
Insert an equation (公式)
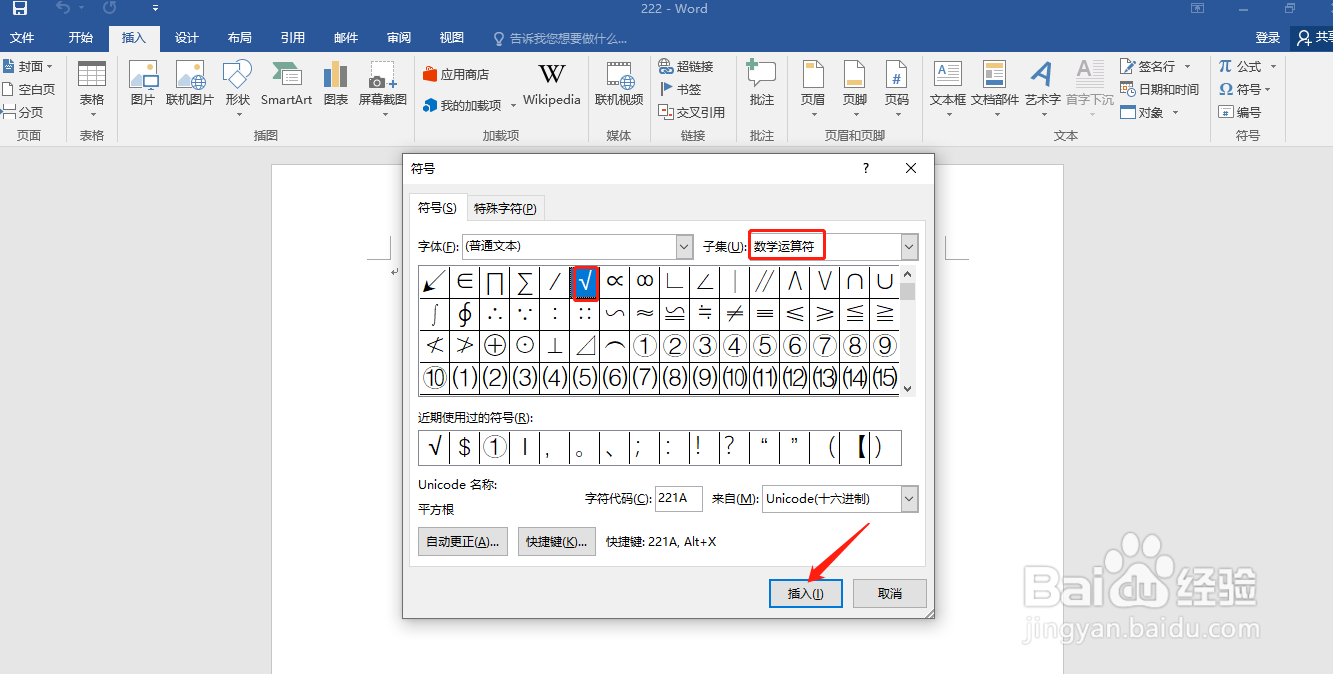[1240, 66]
